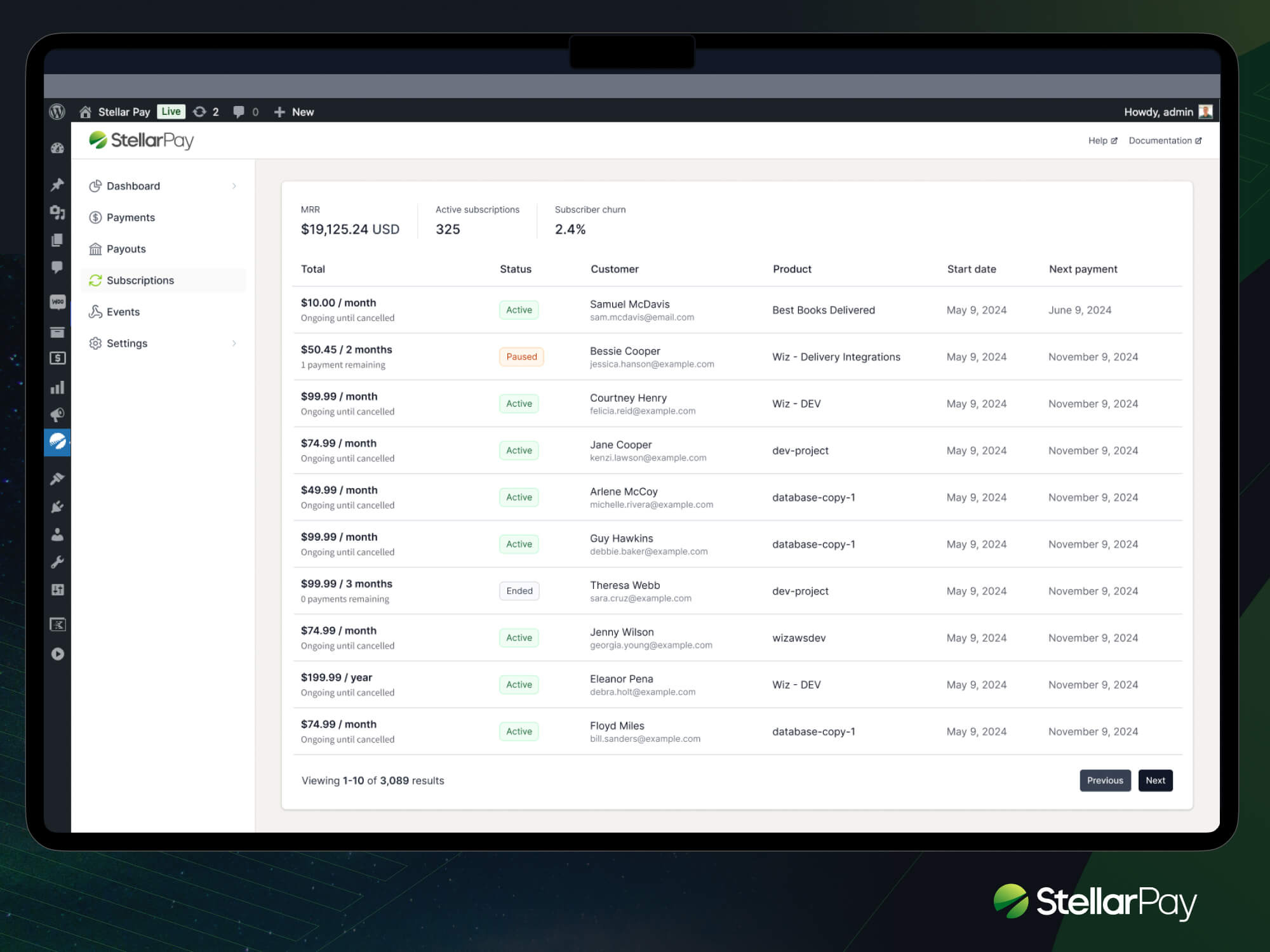Open Analytics bar chart icon in sidebar
This screenshot has height=952, width=1270.
click(57, 387)
